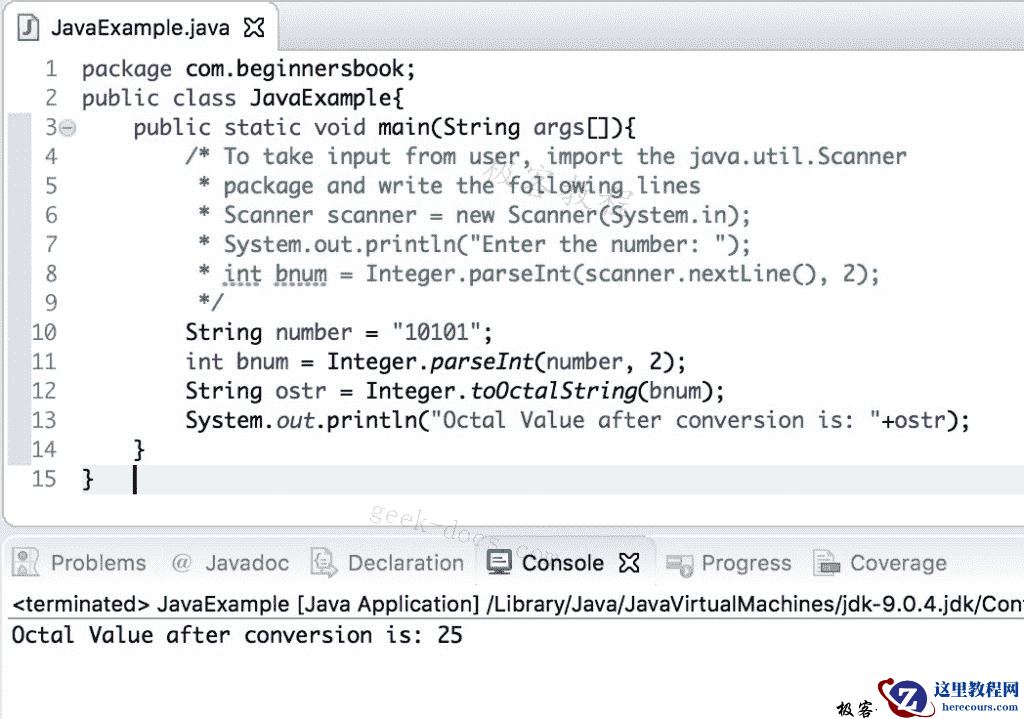The image size is (1024, 719).
Task: Click the 这里教程网 site label
Action: [x=975, y=689]
